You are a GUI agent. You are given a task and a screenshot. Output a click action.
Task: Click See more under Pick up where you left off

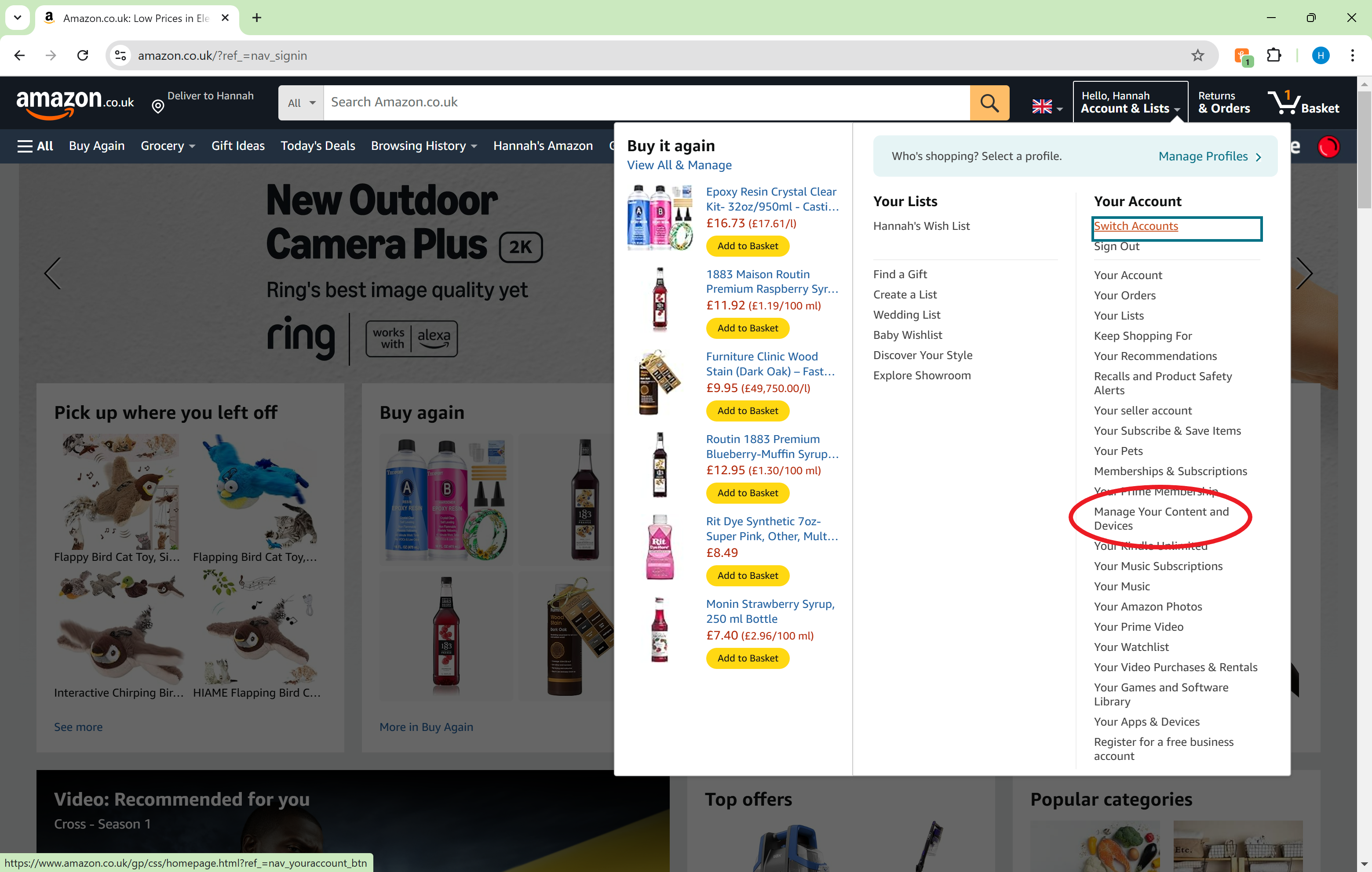pyautogui.click(x=78, y=727)
